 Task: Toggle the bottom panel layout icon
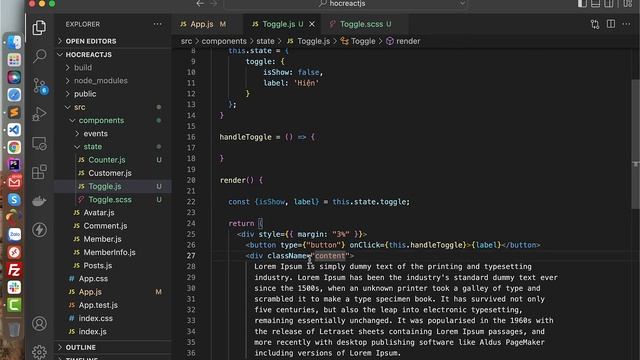pos(596,4)
